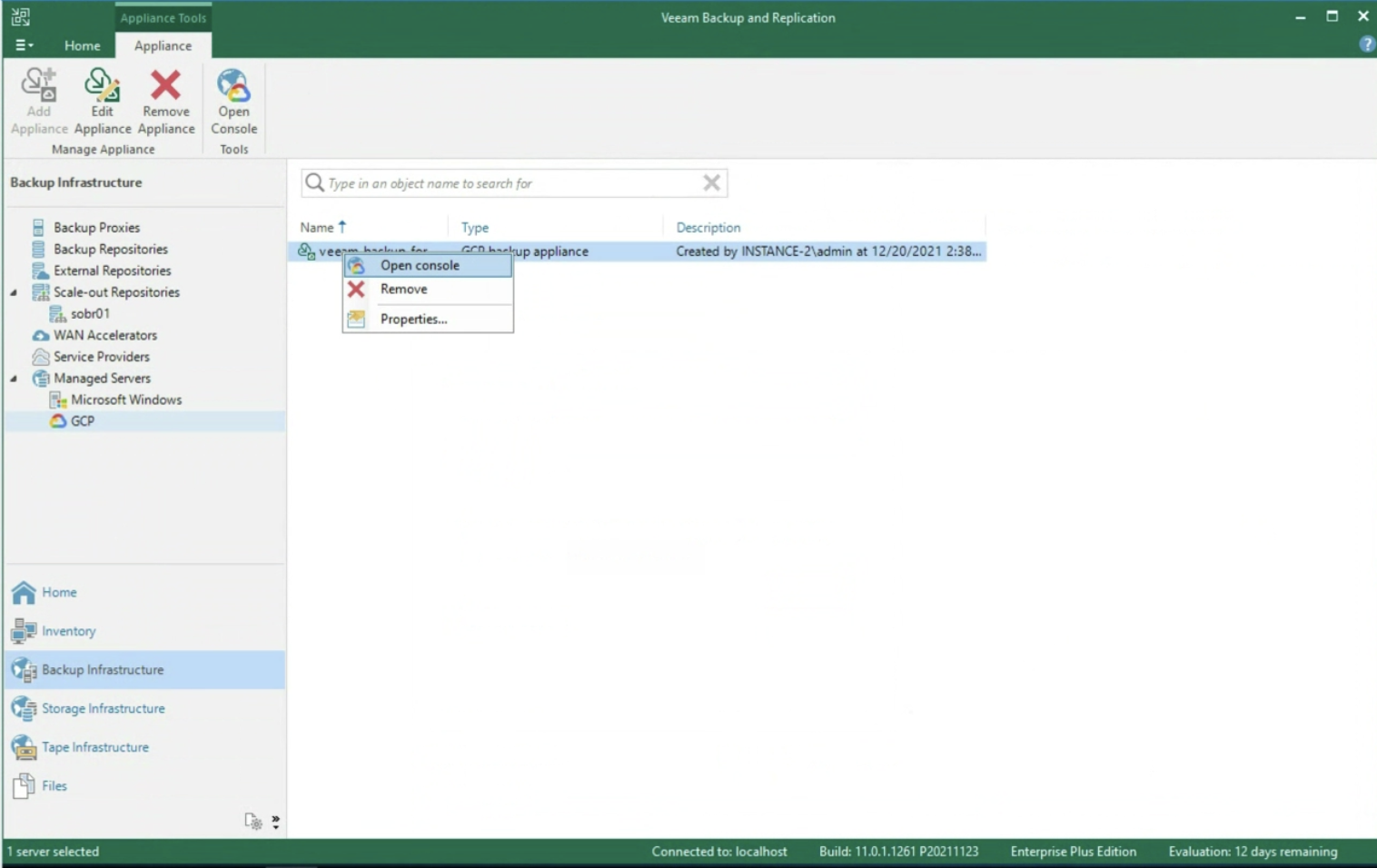This screenshot has width=1377, height=868.
Task: Select WAN Accelerators tree node
Action: (104, 335)
